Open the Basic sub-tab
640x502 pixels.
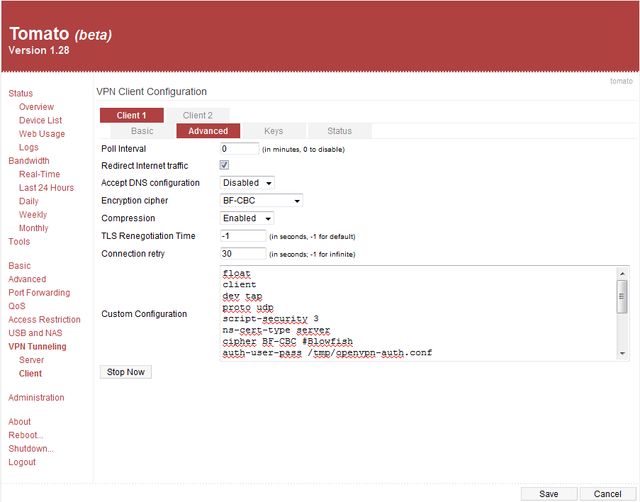[142, 131]
